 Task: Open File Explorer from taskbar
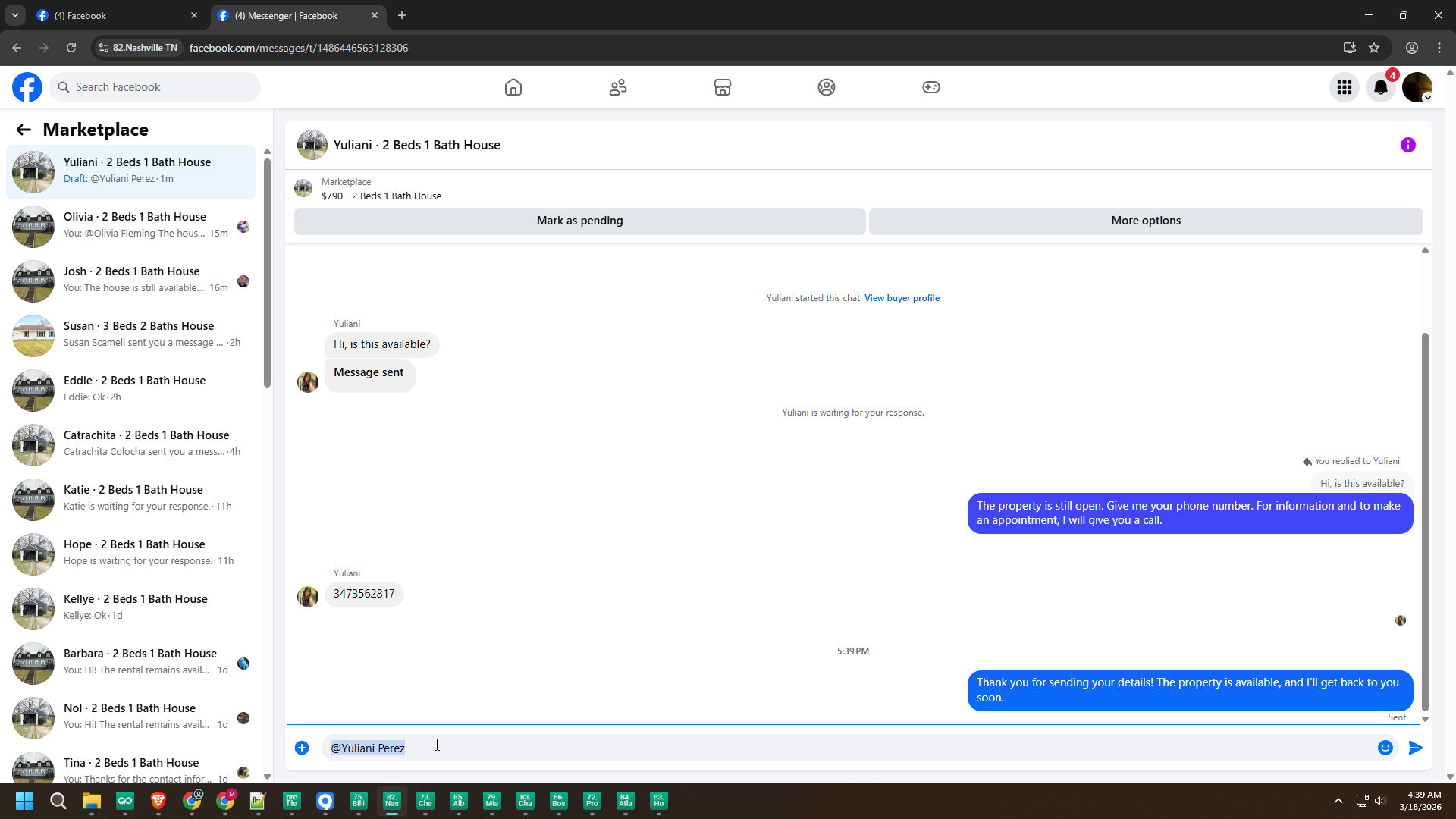(92, 801)
